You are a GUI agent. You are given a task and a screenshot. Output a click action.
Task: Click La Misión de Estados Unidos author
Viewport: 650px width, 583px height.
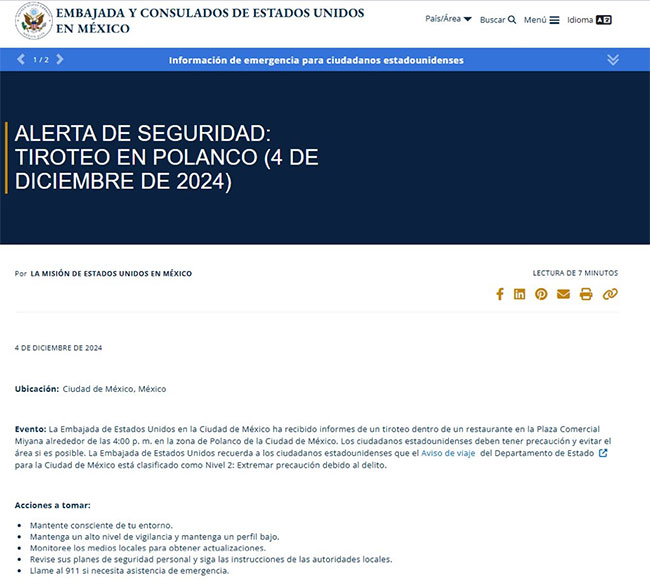[111, 273]
